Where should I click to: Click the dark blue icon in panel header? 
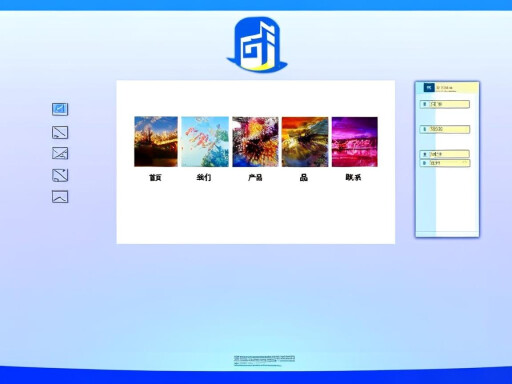[429, 87]
